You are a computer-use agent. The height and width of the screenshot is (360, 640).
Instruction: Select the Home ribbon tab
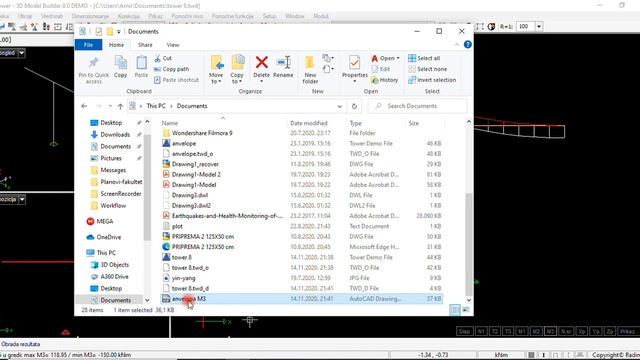coord(116,45)
